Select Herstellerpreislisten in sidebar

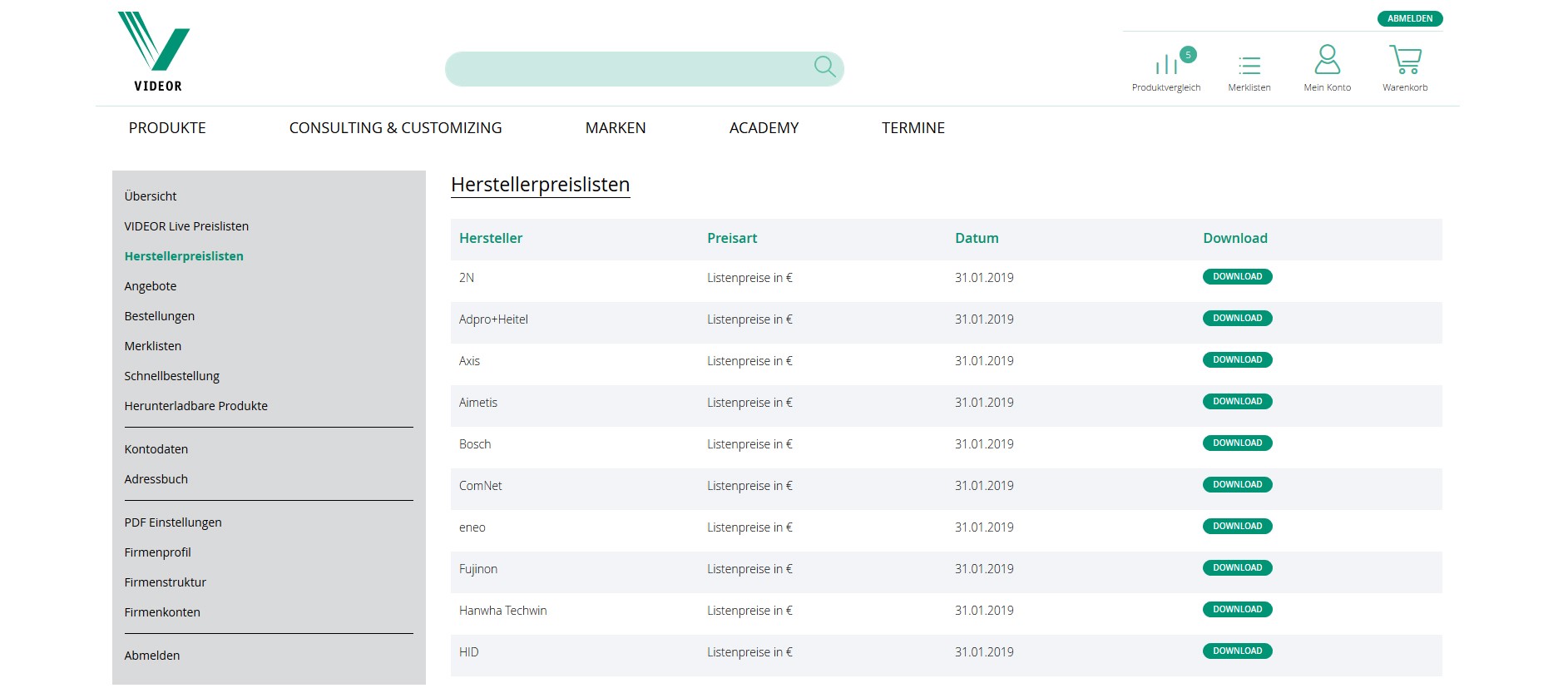[x=184, y=256]
